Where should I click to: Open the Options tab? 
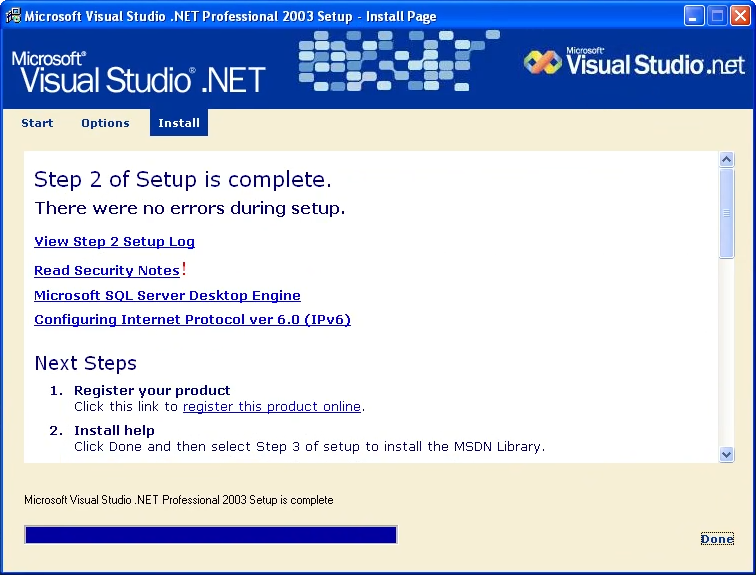[x=105, y=123]
